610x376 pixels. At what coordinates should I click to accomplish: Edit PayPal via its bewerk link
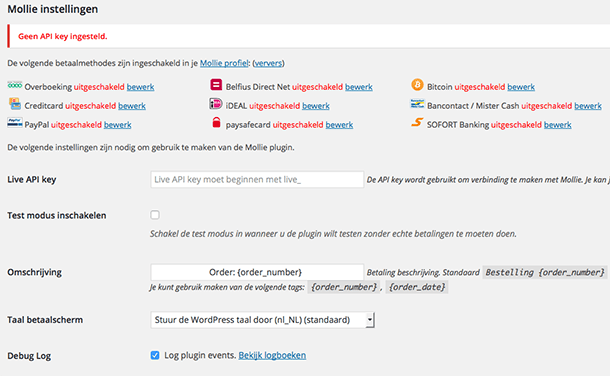point(117,125)
